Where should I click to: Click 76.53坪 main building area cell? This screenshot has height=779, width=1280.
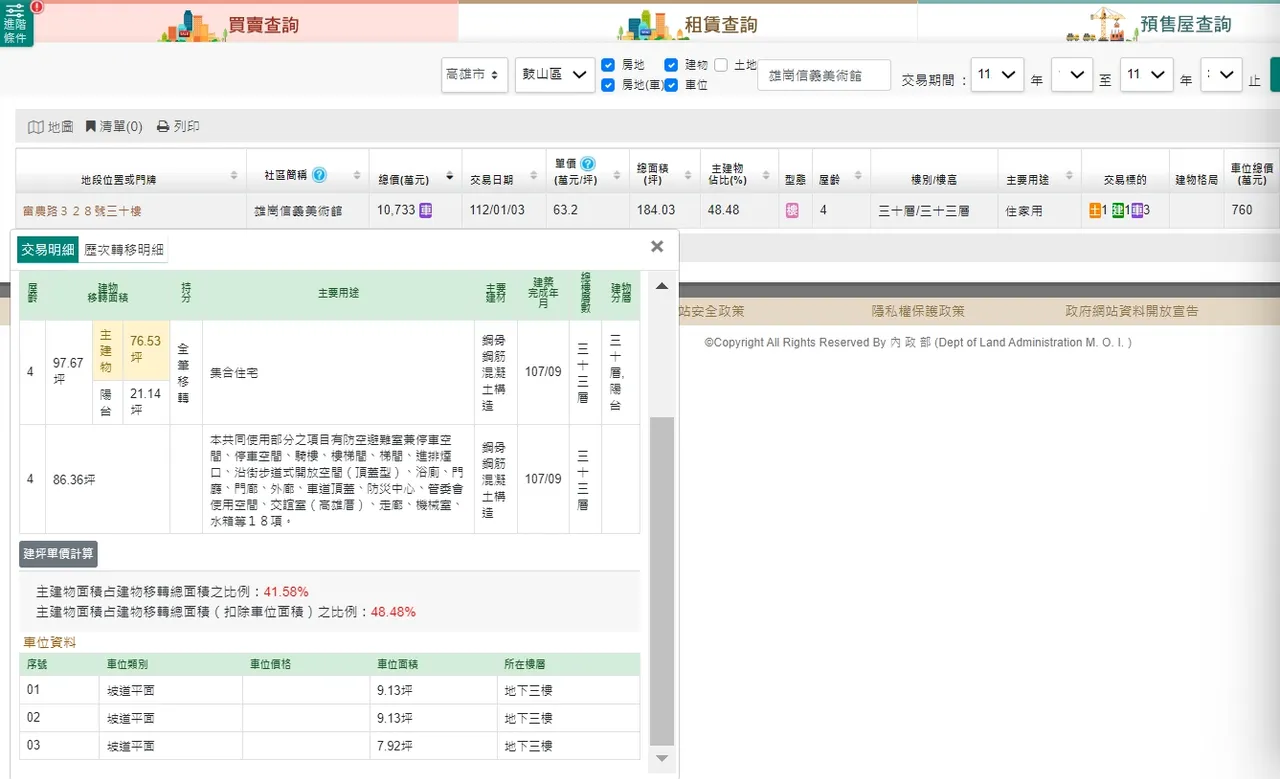coord(146,350)
